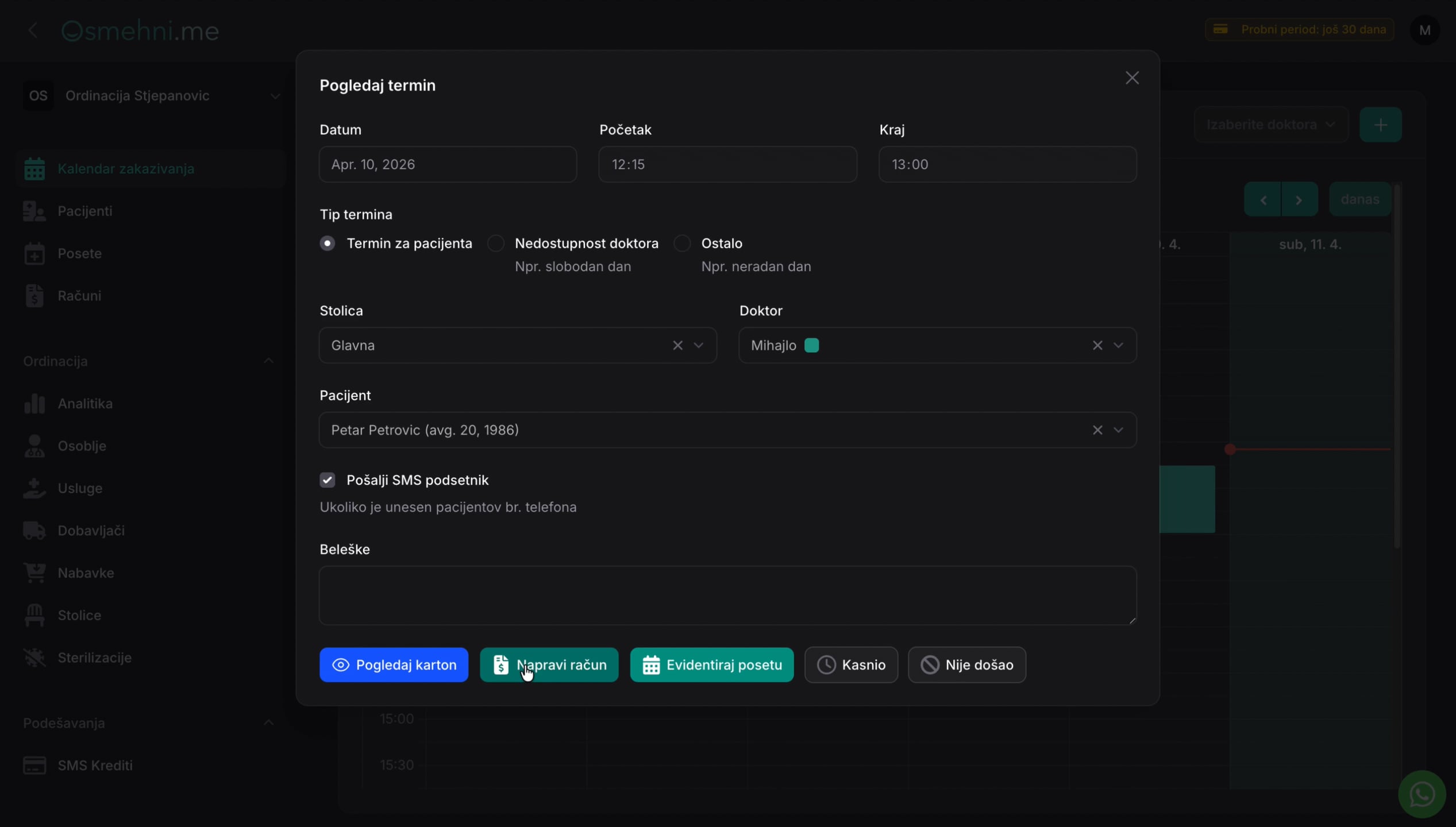Select the Ostalo radio option
1456x827 pixels.
tap(682, 244)
